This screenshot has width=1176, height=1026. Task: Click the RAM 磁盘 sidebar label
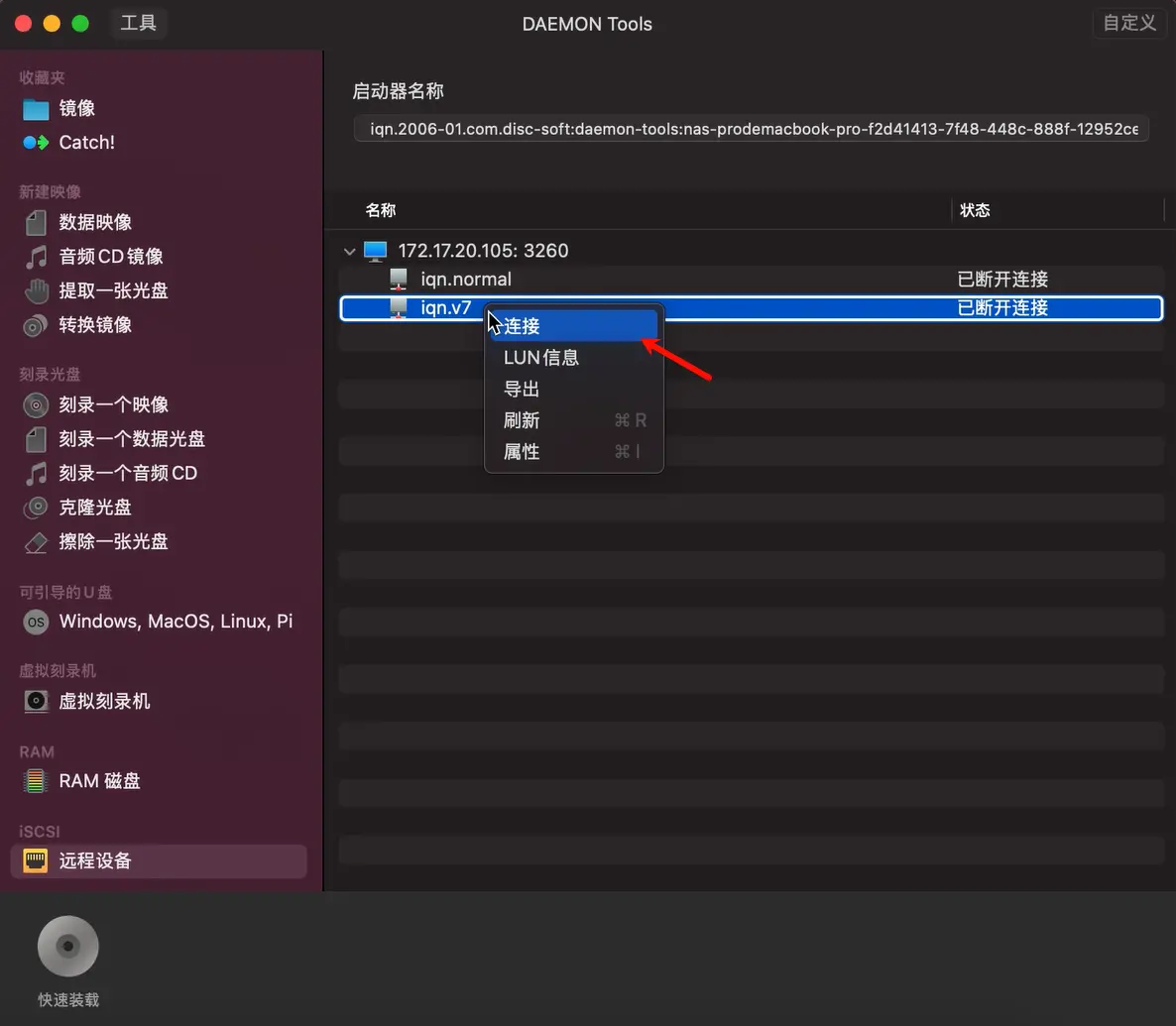[100, 781]
